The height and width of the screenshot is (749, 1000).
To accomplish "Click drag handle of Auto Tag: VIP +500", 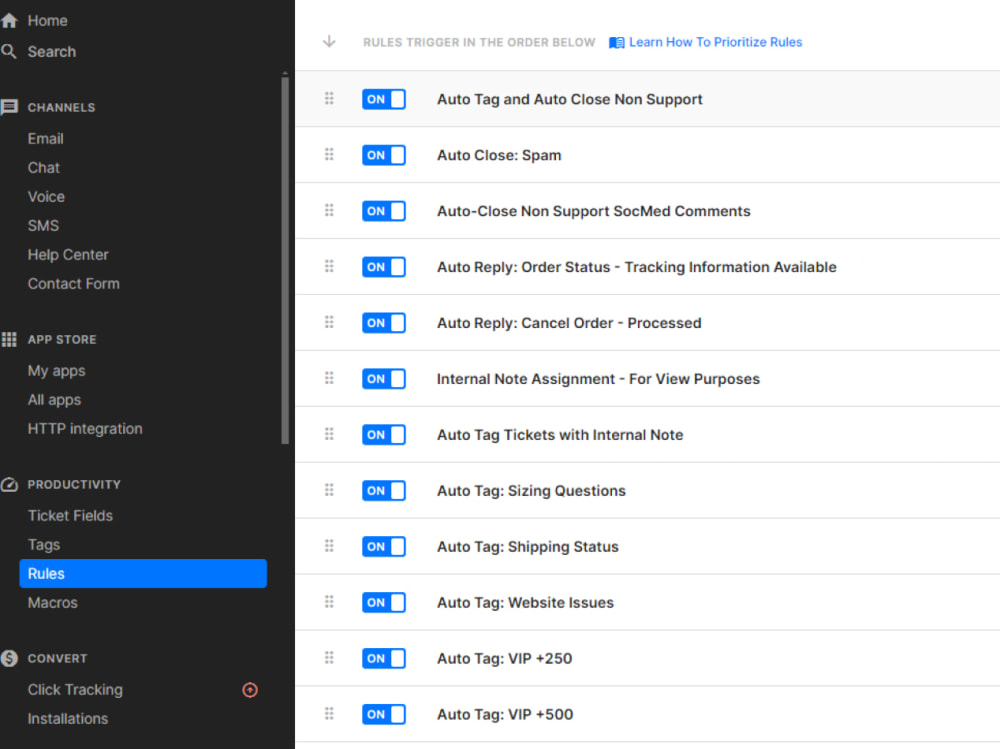I will click(x=329, y=713).
